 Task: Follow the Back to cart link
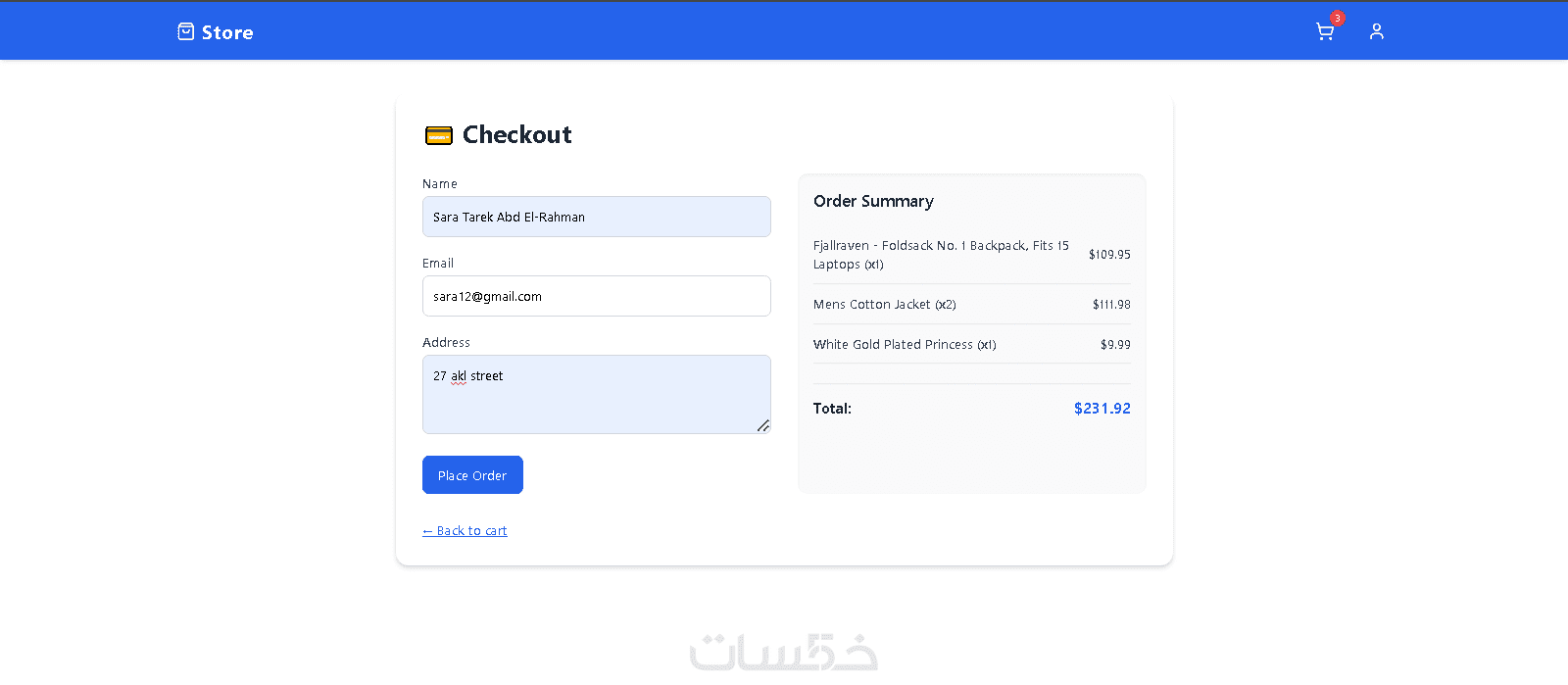(465, 531)
